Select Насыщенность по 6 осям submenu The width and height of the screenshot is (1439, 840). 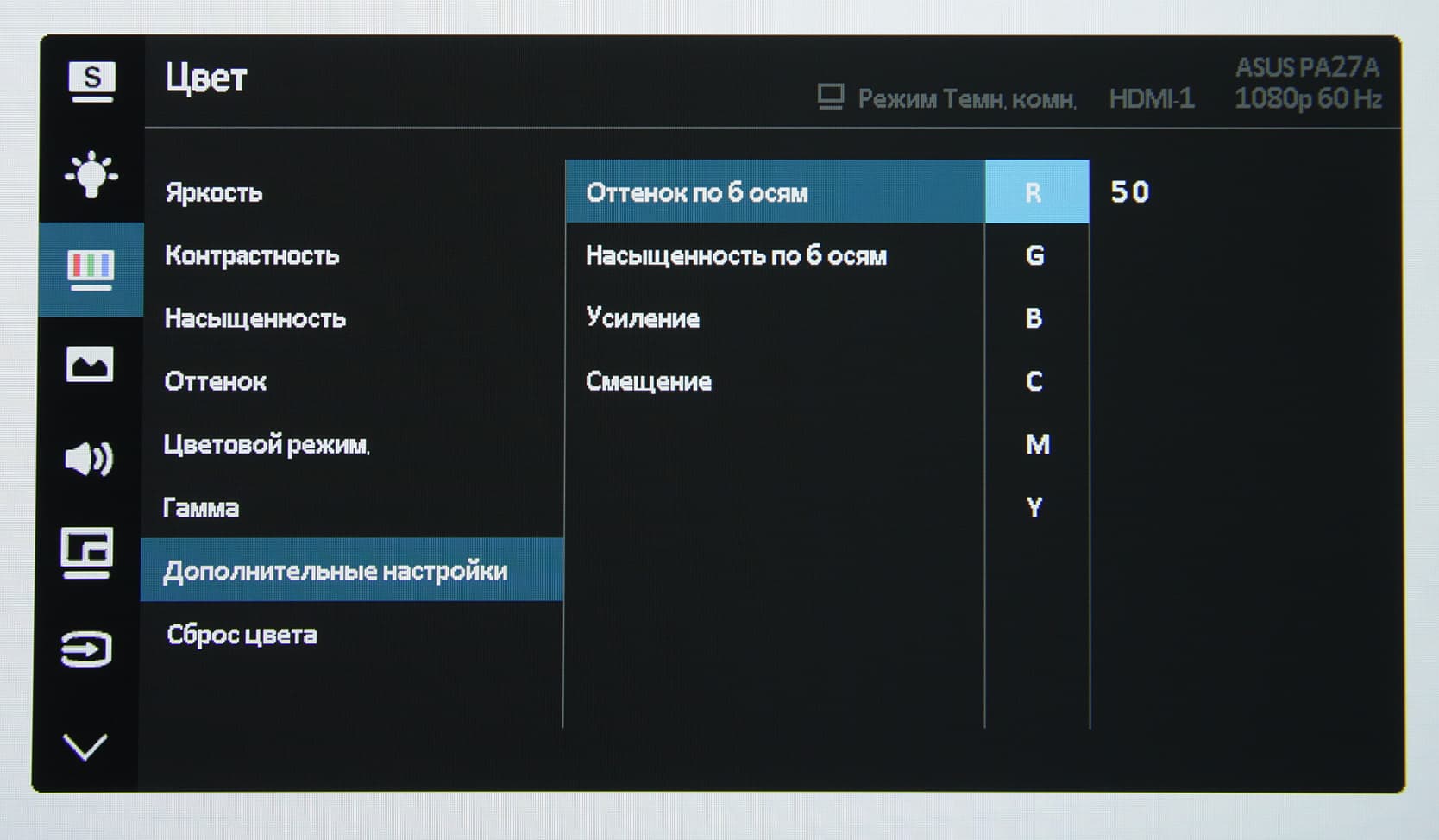coord(736,255)
